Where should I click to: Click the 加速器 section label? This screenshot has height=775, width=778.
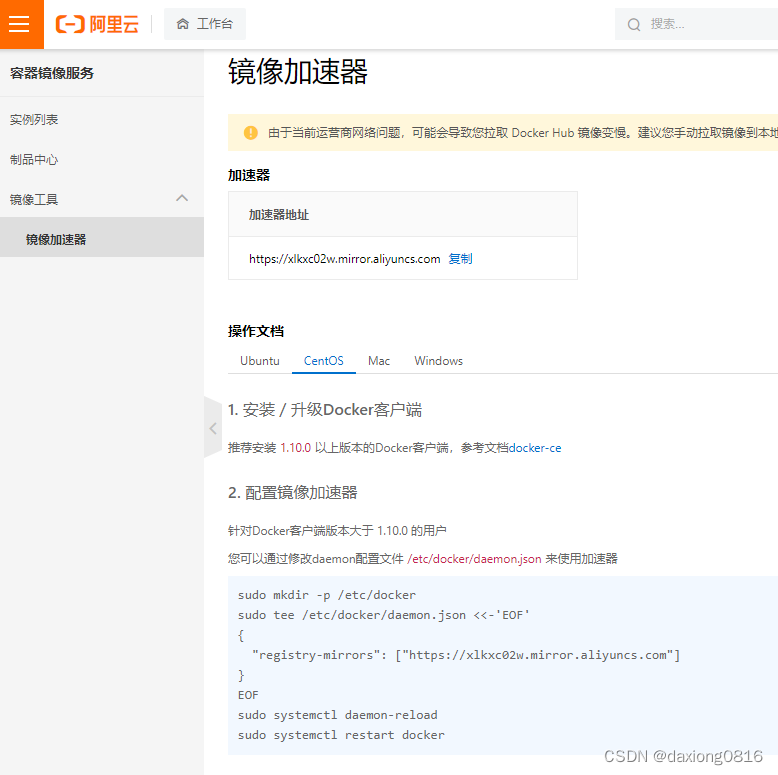pos(249,175)
